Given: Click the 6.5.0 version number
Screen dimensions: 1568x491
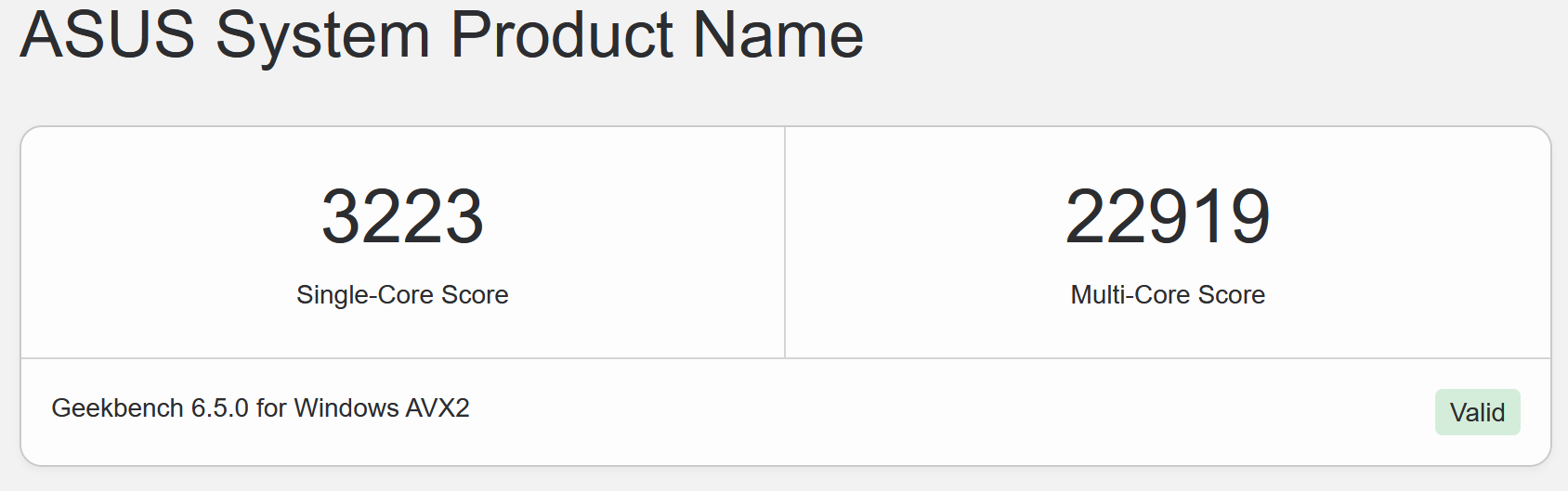Looking at the screenshot, I should [219, 408].
